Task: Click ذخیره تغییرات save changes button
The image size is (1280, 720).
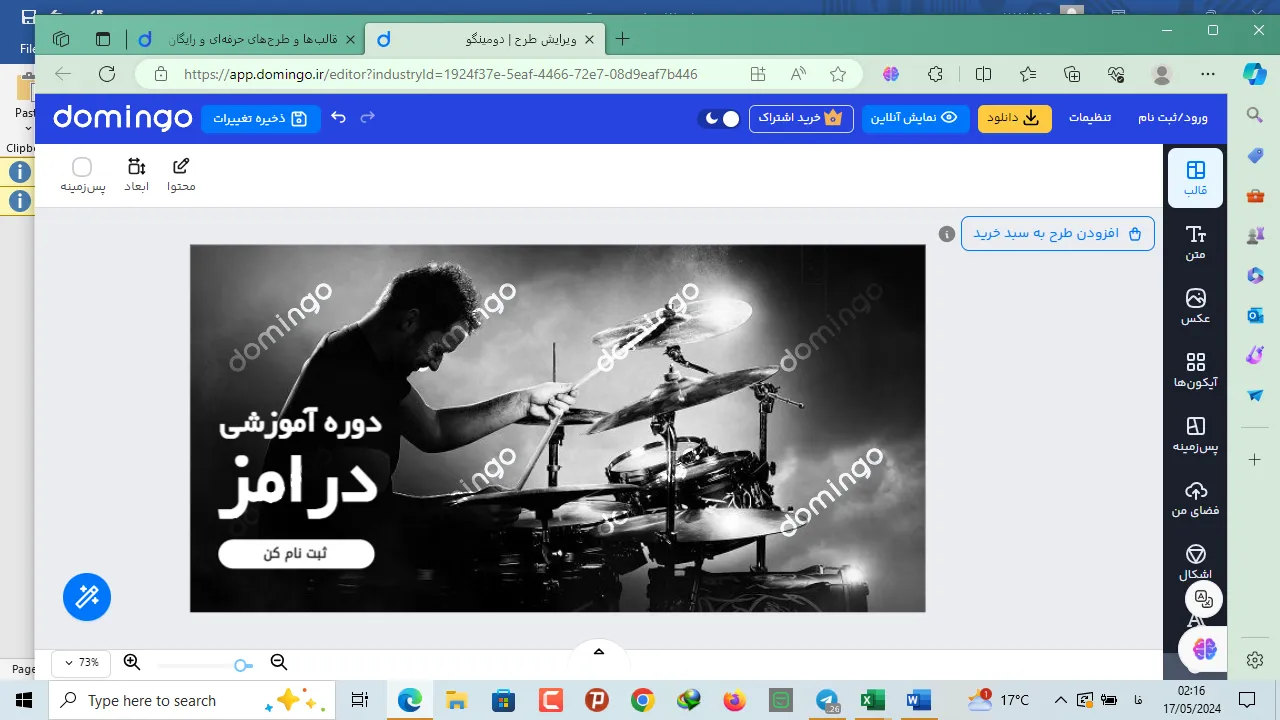Action: point(261,118)
